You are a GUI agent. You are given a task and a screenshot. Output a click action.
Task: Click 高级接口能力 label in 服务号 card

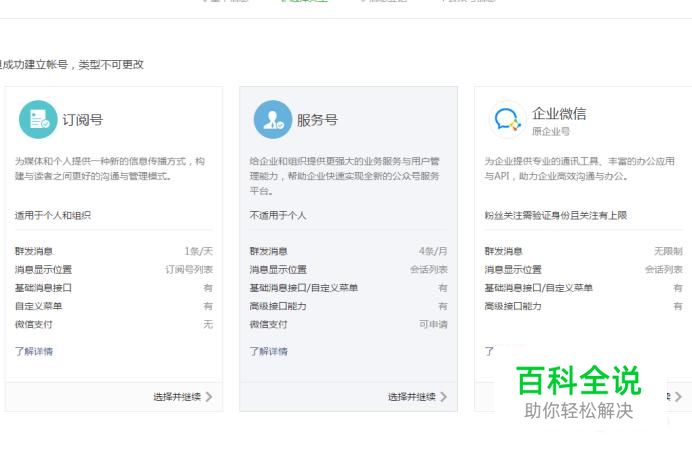[x=278, y=306]
